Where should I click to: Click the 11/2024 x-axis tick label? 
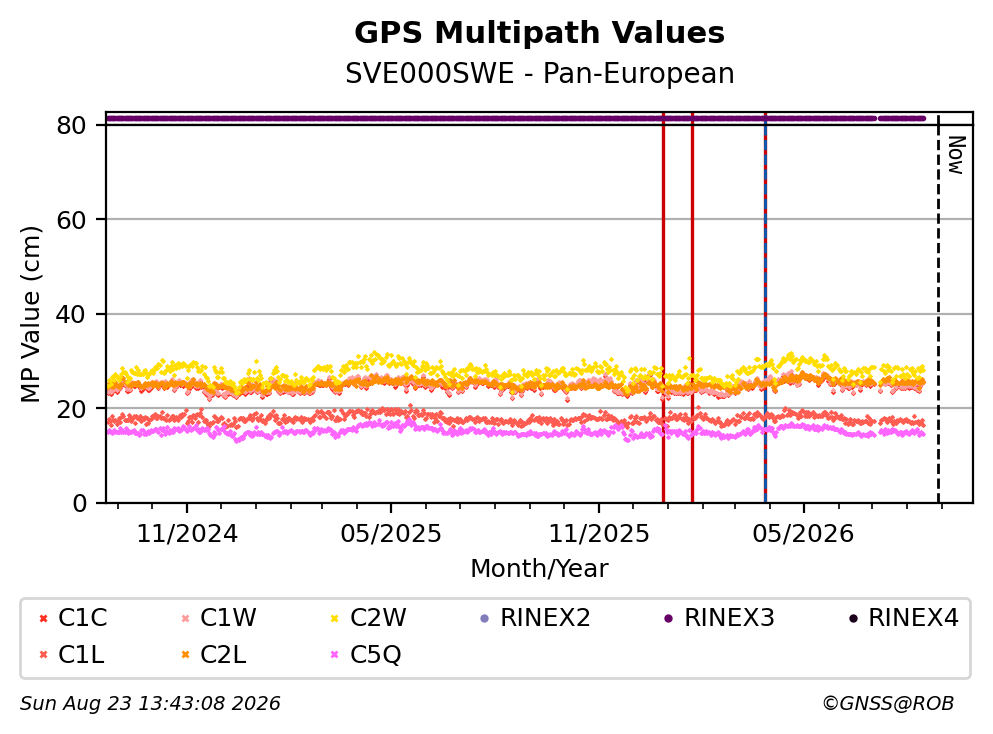[x=187, y=534]
